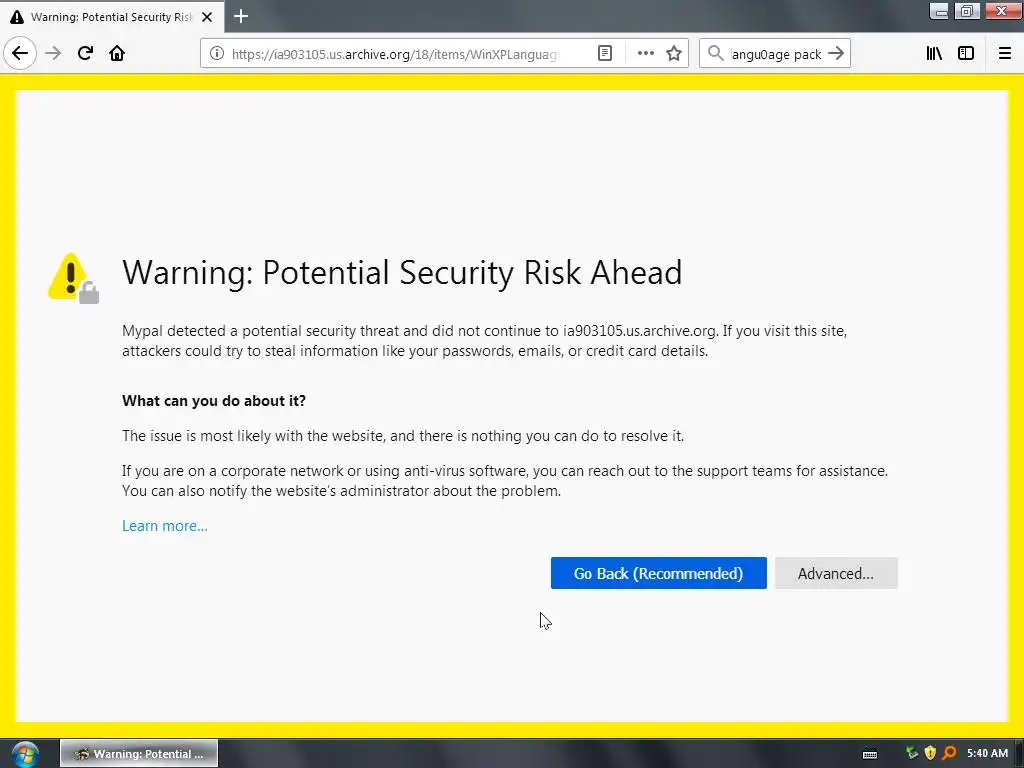
Task: Open the Library icon
Action: pos(934,54)
